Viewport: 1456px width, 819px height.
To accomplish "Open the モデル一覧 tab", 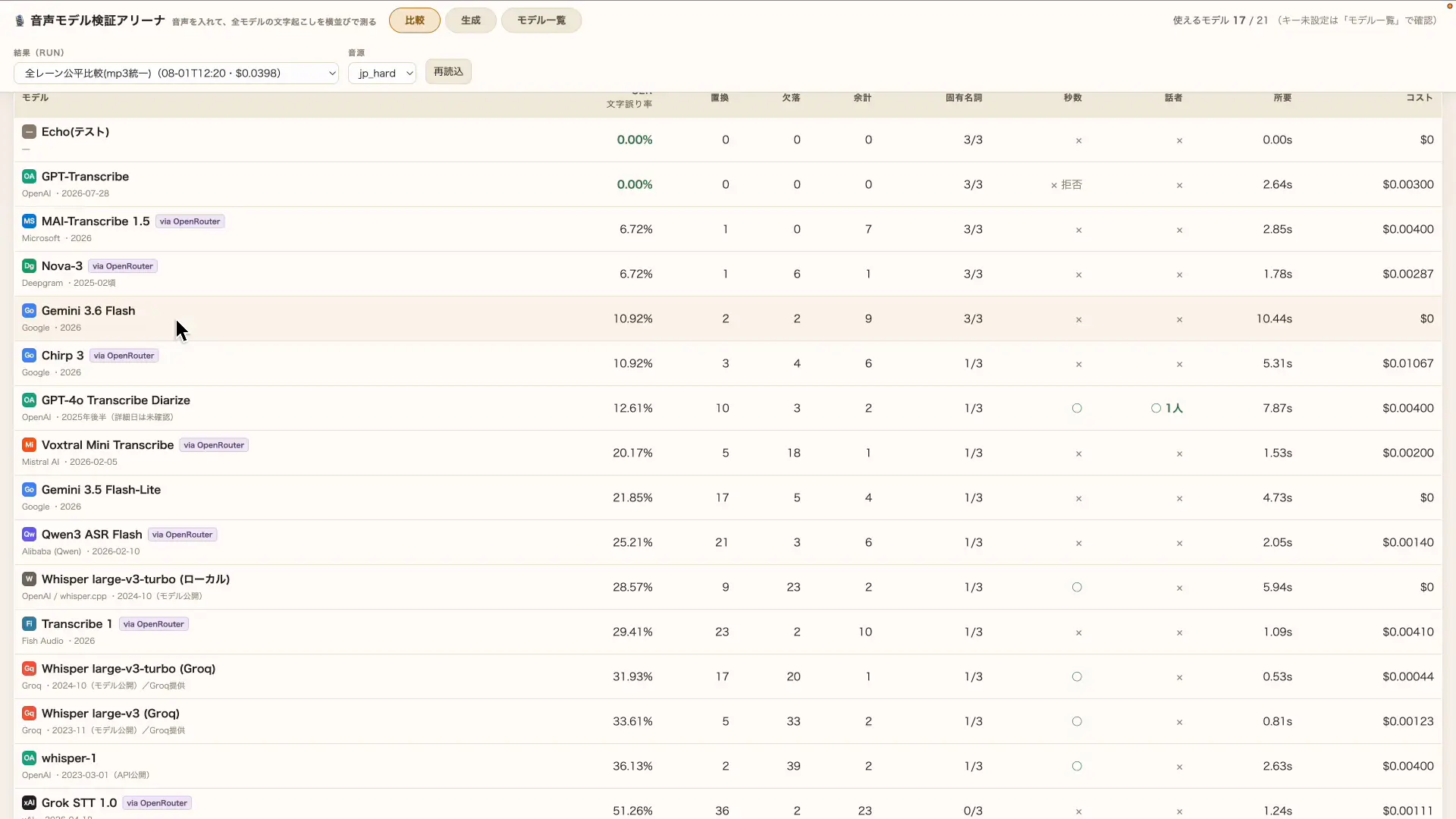I will click(541, 20).
